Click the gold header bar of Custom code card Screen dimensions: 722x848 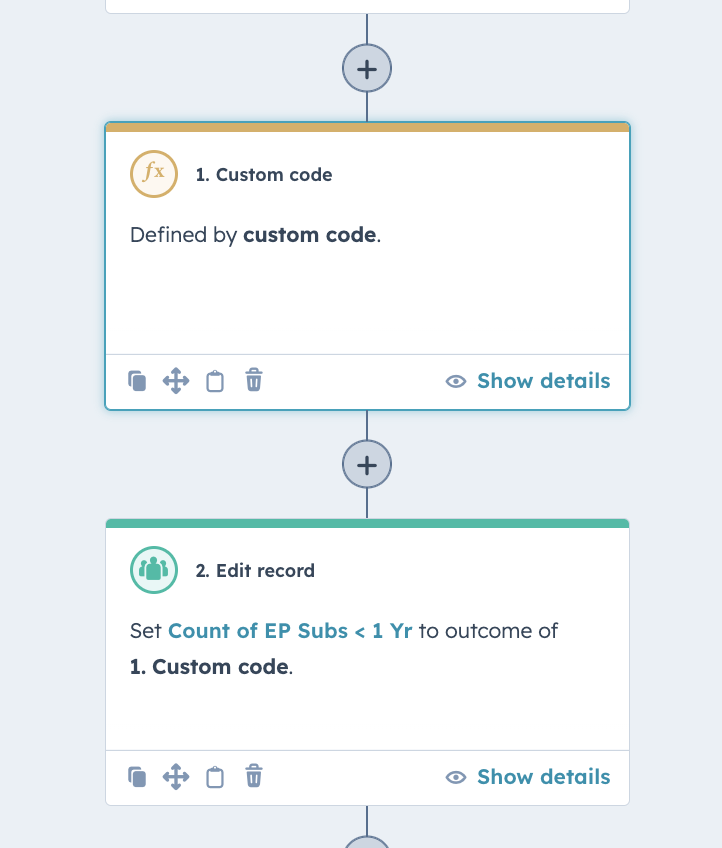(x=367, y=127)
